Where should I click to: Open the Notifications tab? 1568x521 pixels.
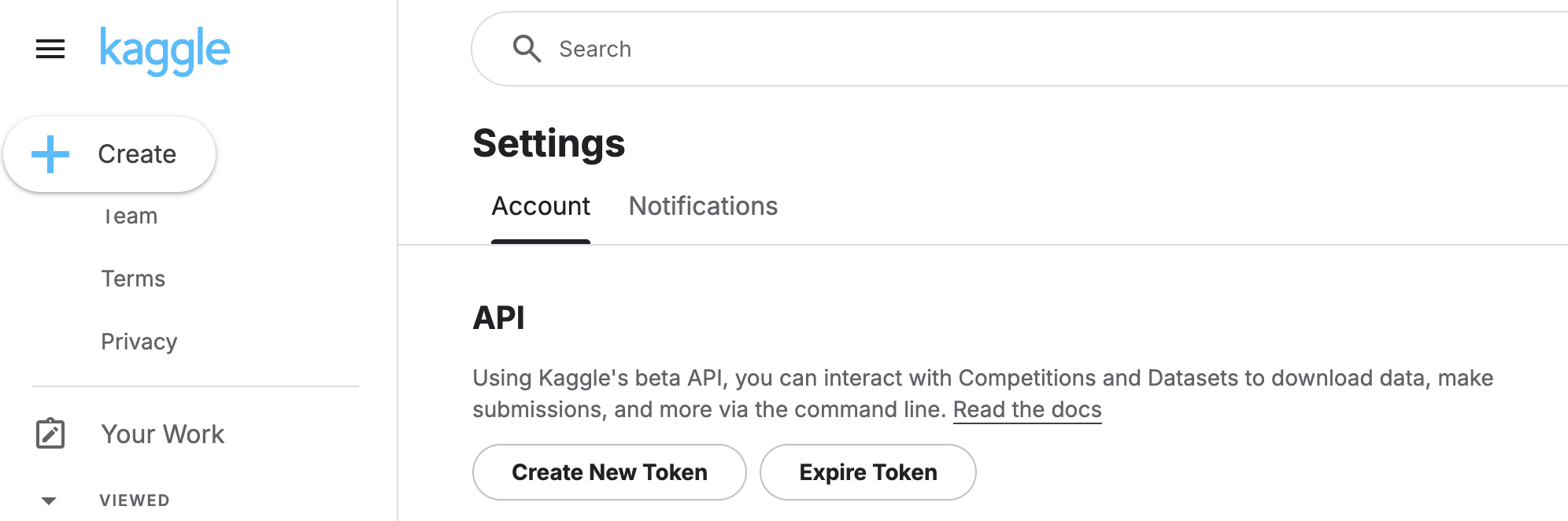coord(703,206)
